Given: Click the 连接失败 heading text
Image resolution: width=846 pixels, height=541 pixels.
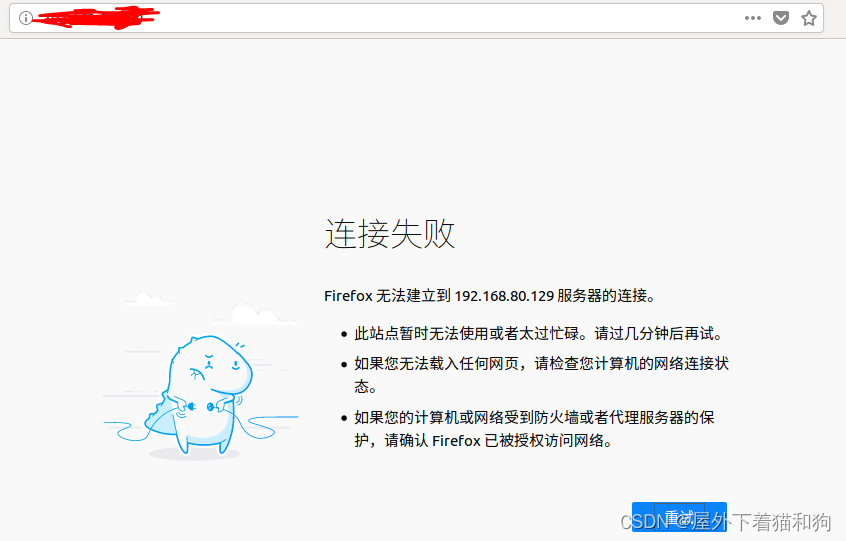Looking at the screenshot, I should tap(390, 234).
